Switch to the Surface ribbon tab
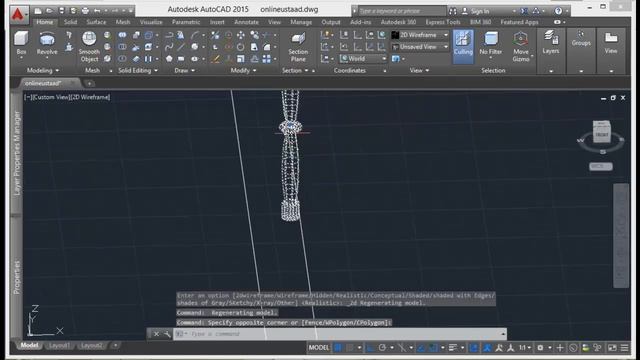640x360 pixels. point(96,22)
